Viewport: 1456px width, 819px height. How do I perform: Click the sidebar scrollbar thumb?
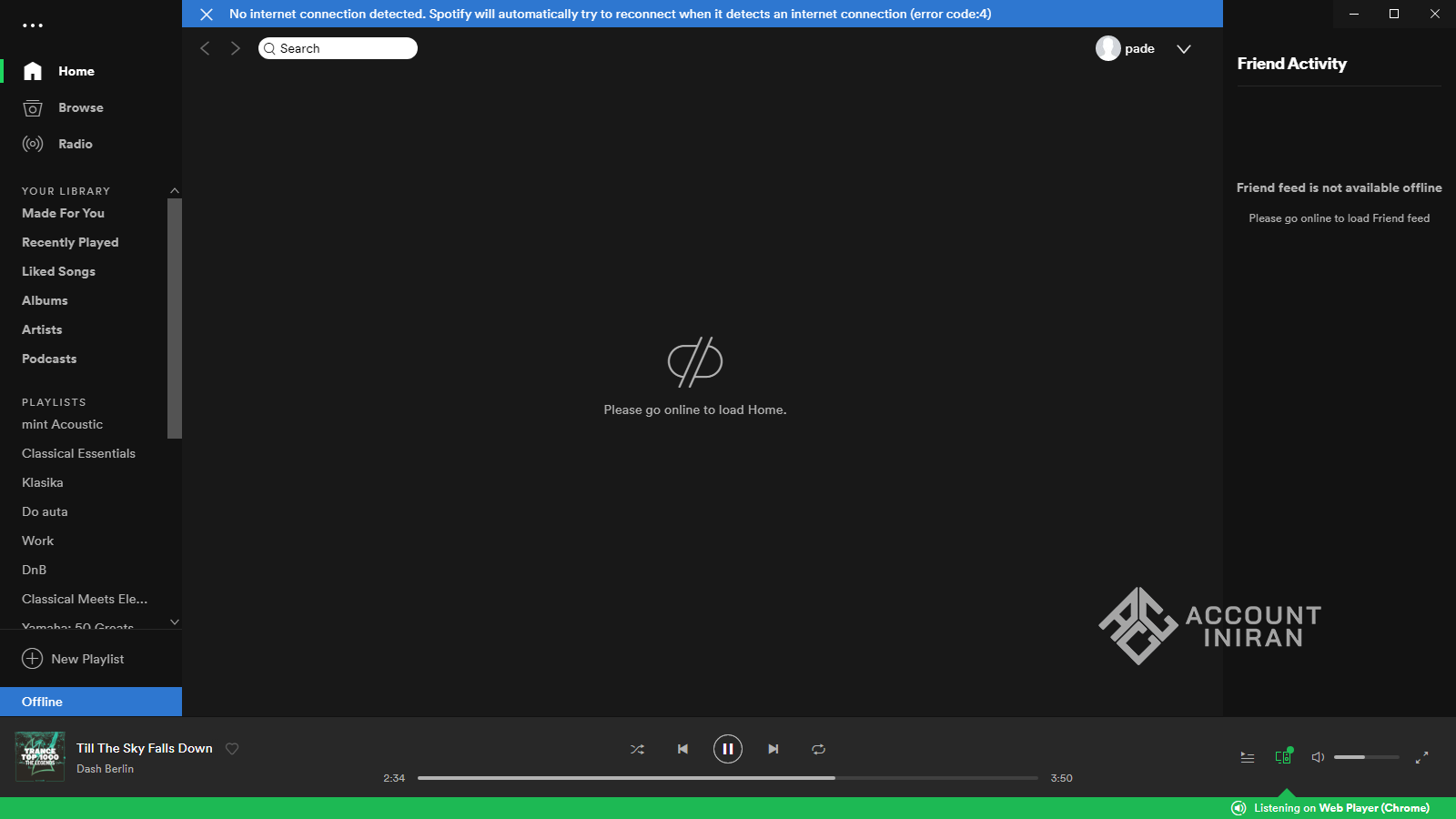[x=175, y=318]
